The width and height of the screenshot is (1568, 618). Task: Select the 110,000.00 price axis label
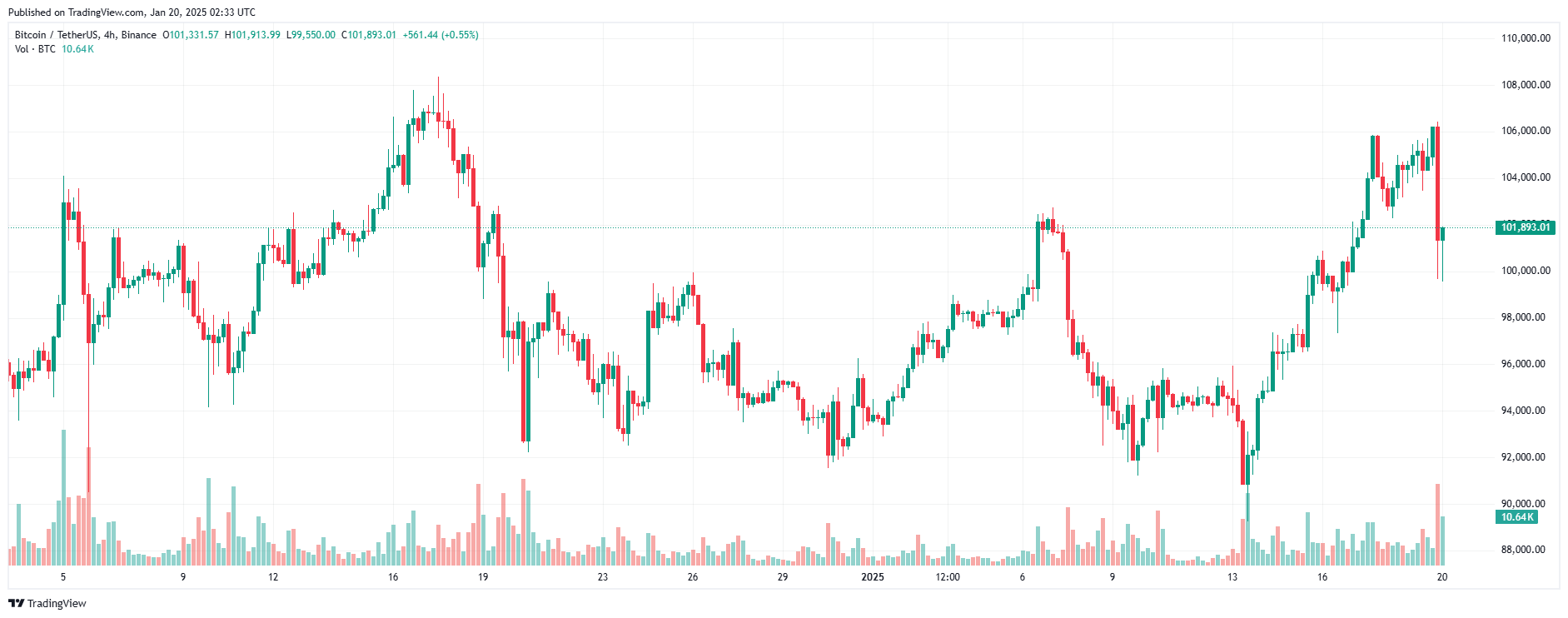[x=1526, y=38]
